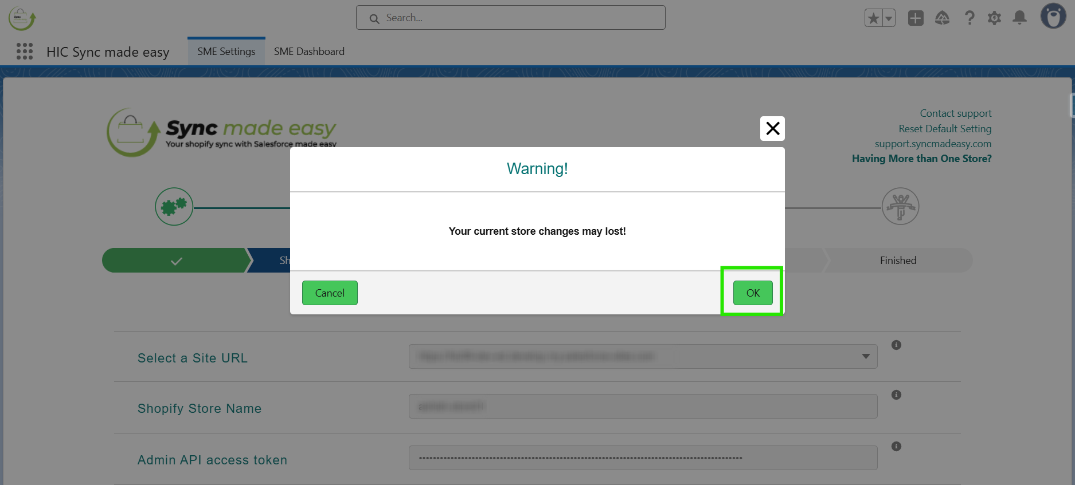Show info tooltip for Admin API access token
This screenshot has width=1075, height=485.
[x=896, y=446]
